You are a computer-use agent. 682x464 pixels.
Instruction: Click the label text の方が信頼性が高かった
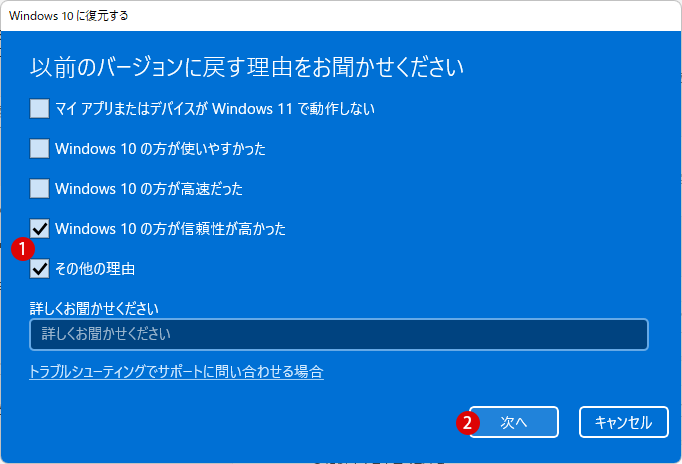[213, 229]
